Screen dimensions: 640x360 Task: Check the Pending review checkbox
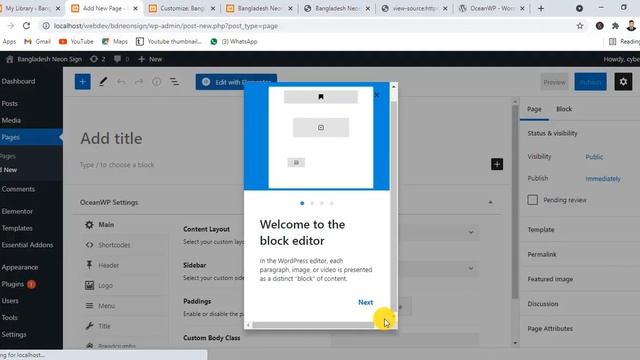tap(533, 200)
